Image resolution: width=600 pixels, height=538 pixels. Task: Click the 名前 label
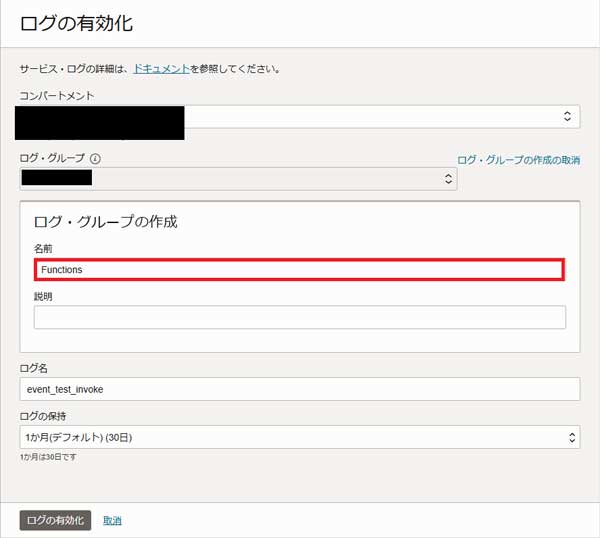coord(43,249)
